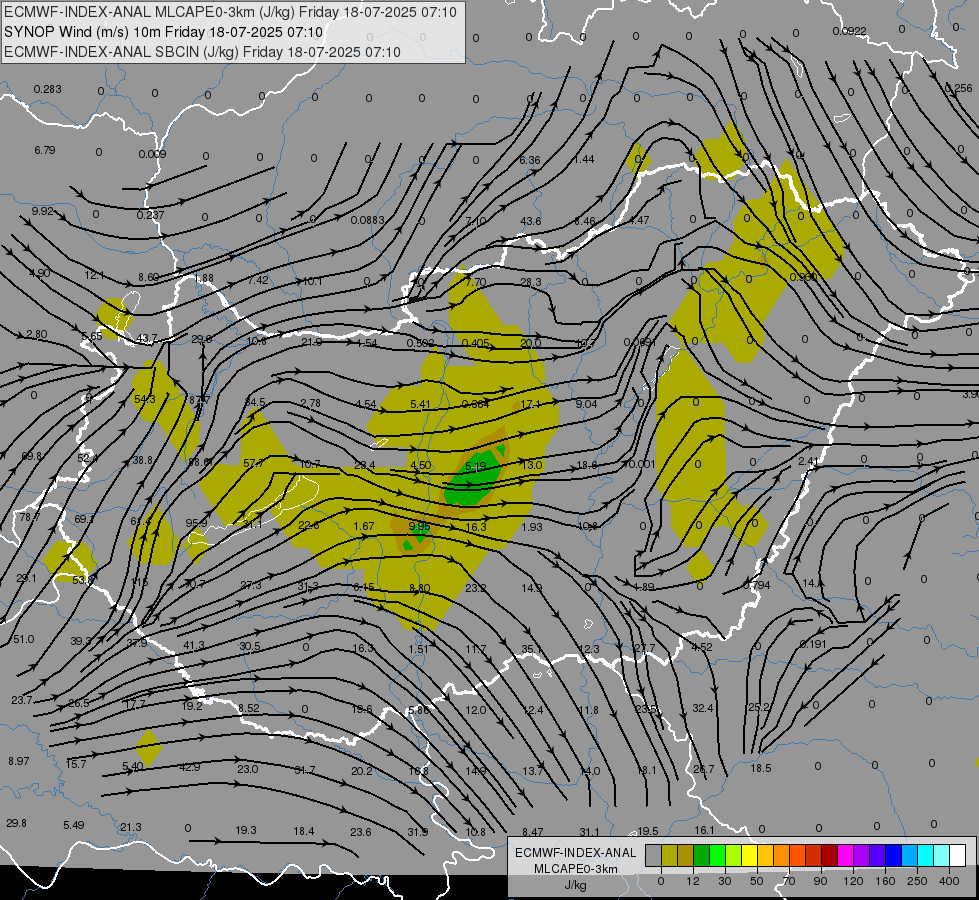This screenshot has height=900, width=979.
Task: Click the map value '6.36'
Action: (529, 160)
